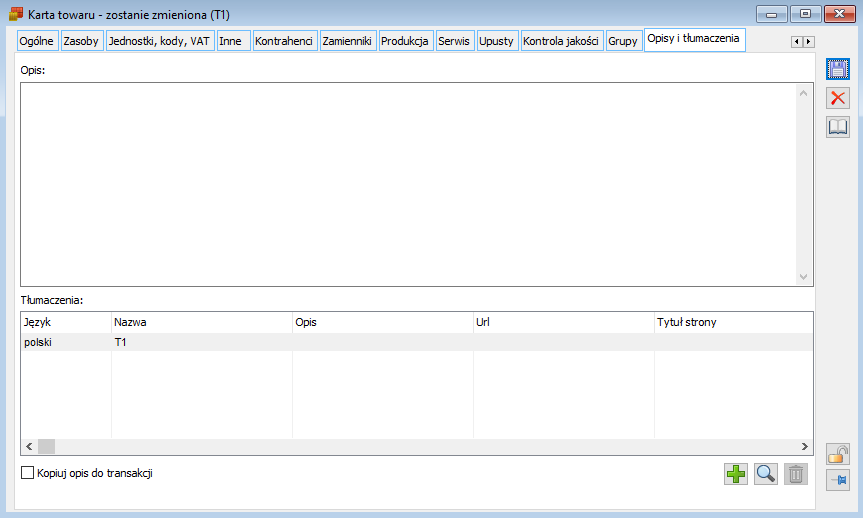The width and height of the screenshot is (863, 518).
Task: Enable Kopiuj opis do transakcji checkbox
Action: point(28,473)
